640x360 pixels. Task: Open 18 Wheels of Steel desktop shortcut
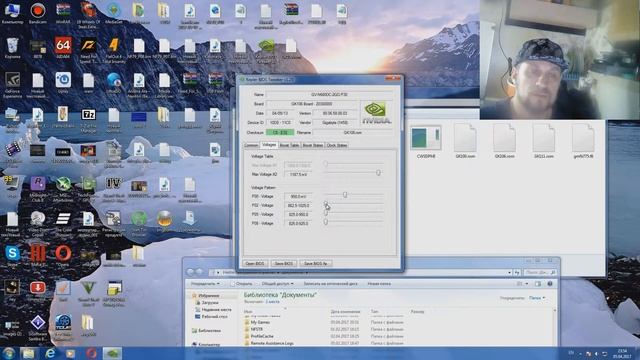click(88, 15)
